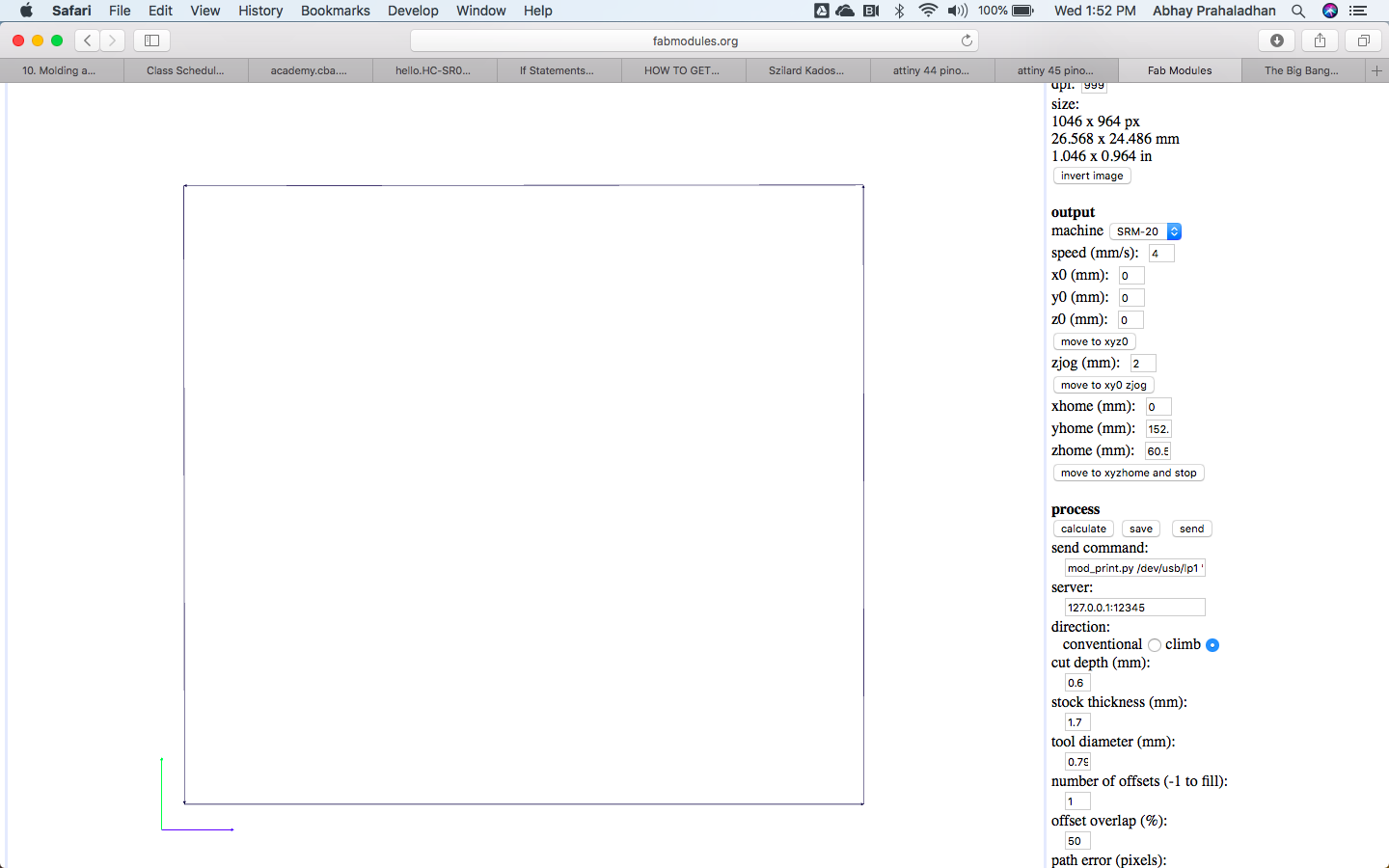The width and height of the screenshot is (1389, 868).
Task: Click the invert image button
Action: click(1092, 176)
